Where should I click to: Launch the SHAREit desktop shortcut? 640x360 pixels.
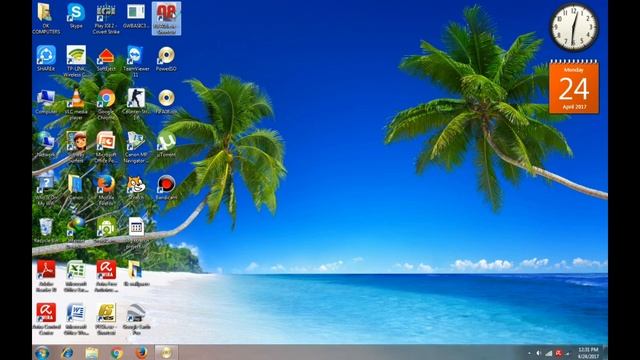(x=46, y=58)
